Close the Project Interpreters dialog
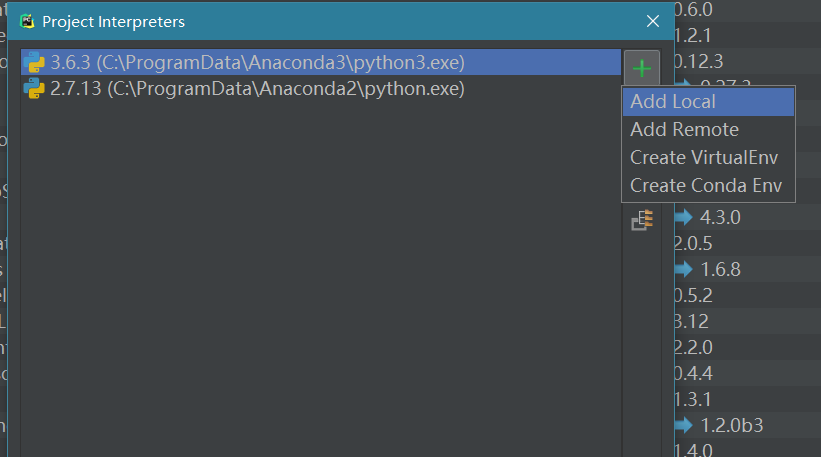The width and height of the screenshot is (821, 457). click(653, 21)
